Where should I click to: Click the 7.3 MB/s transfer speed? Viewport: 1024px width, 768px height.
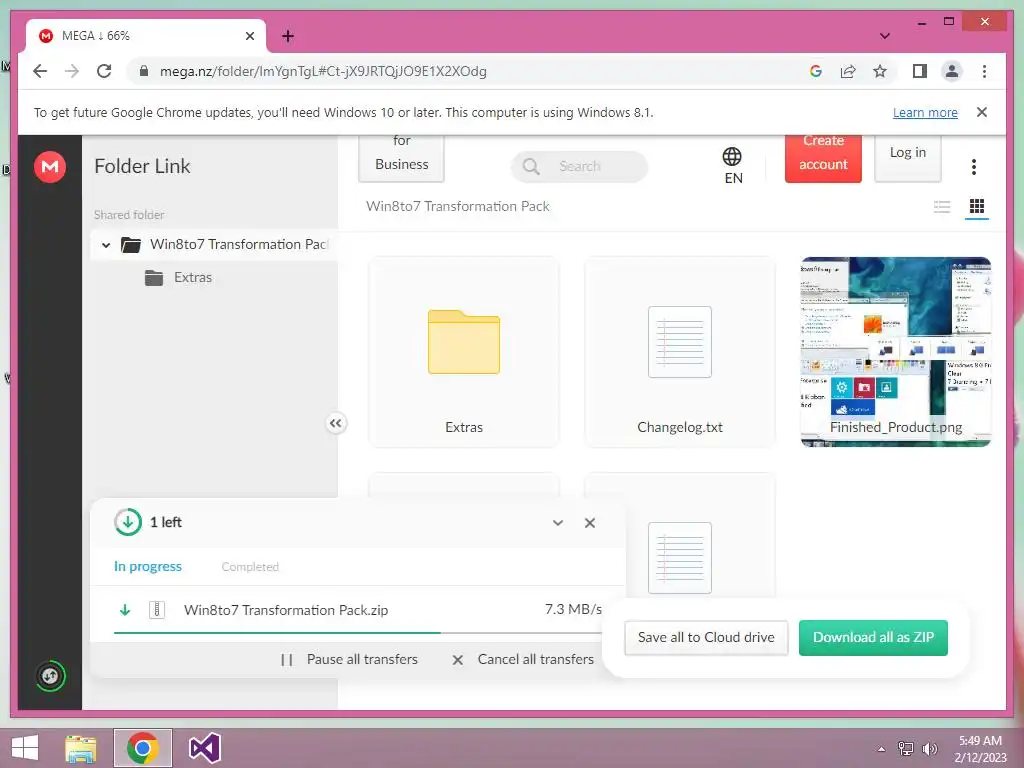(x=573, y=609)
